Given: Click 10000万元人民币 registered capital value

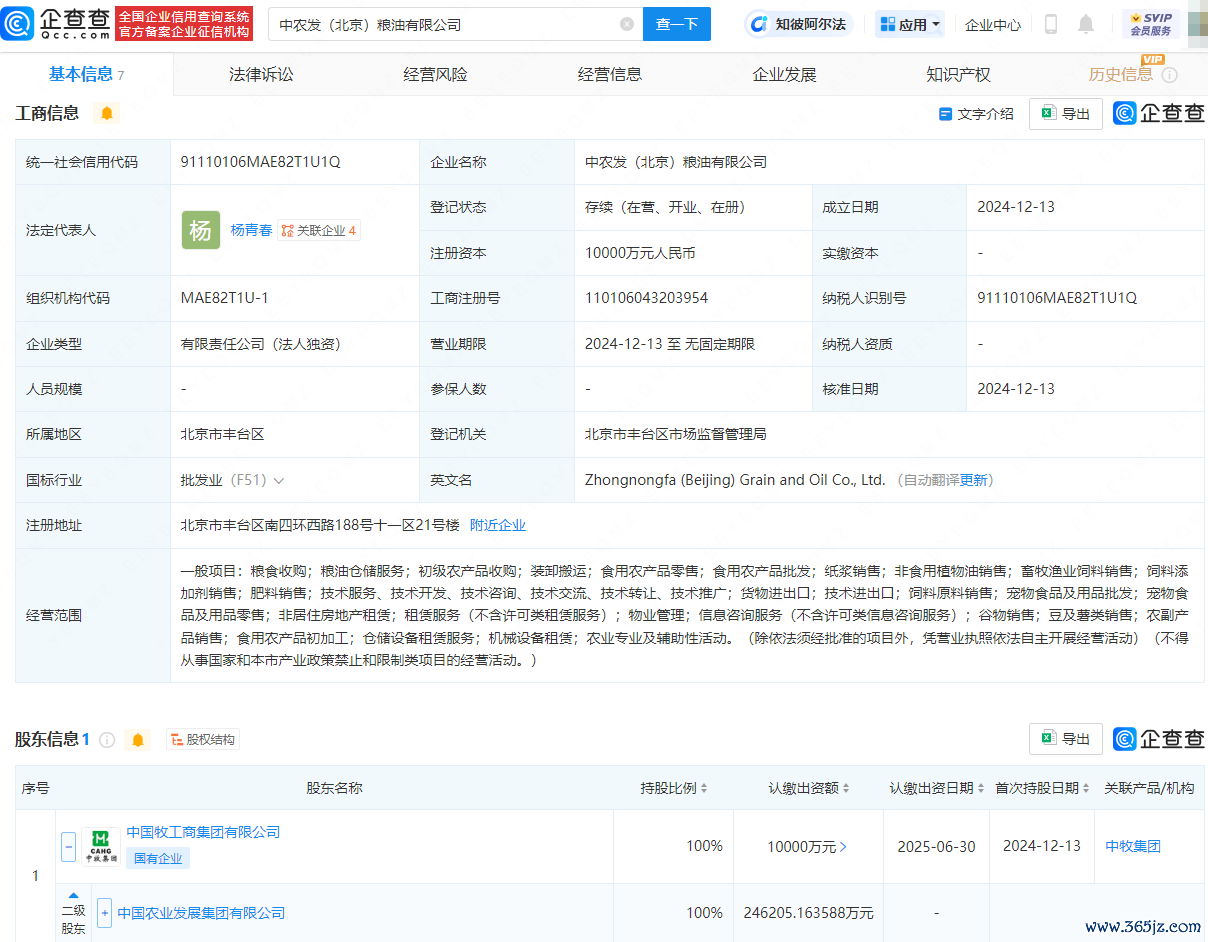Looking at the screenshot, I should point(640,253).
